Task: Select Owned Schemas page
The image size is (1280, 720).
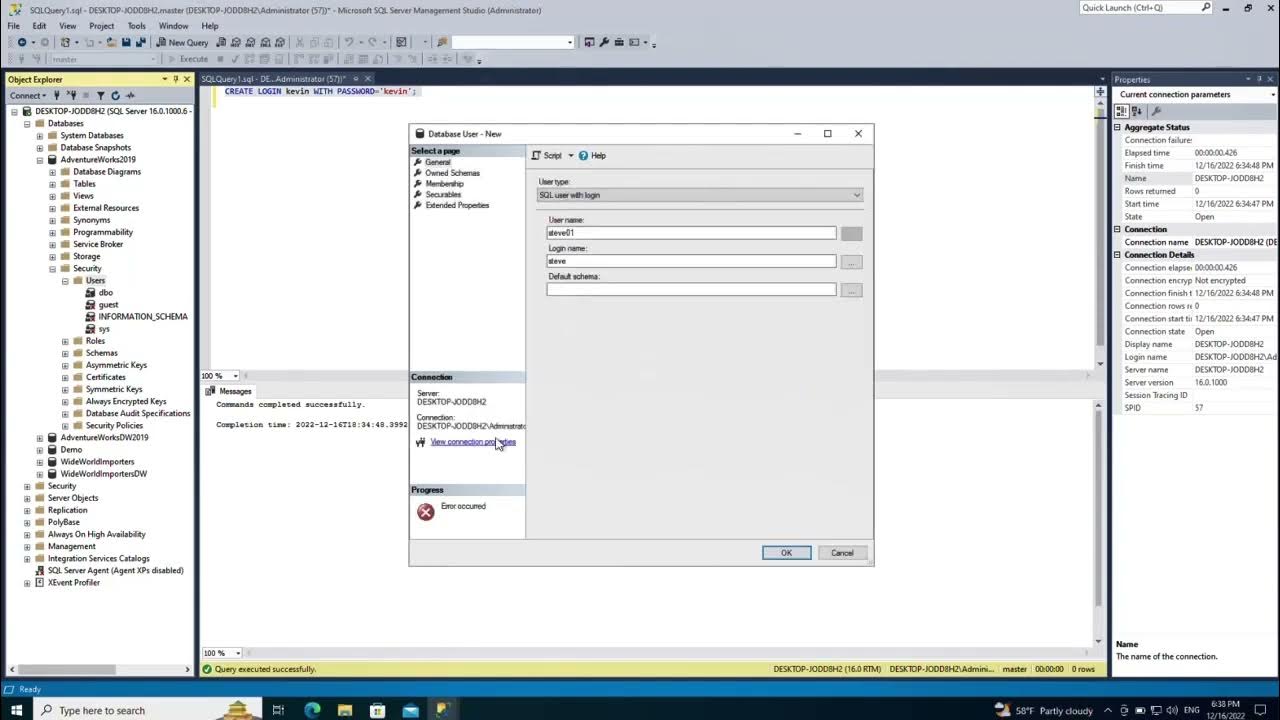Action: point(452,173)
